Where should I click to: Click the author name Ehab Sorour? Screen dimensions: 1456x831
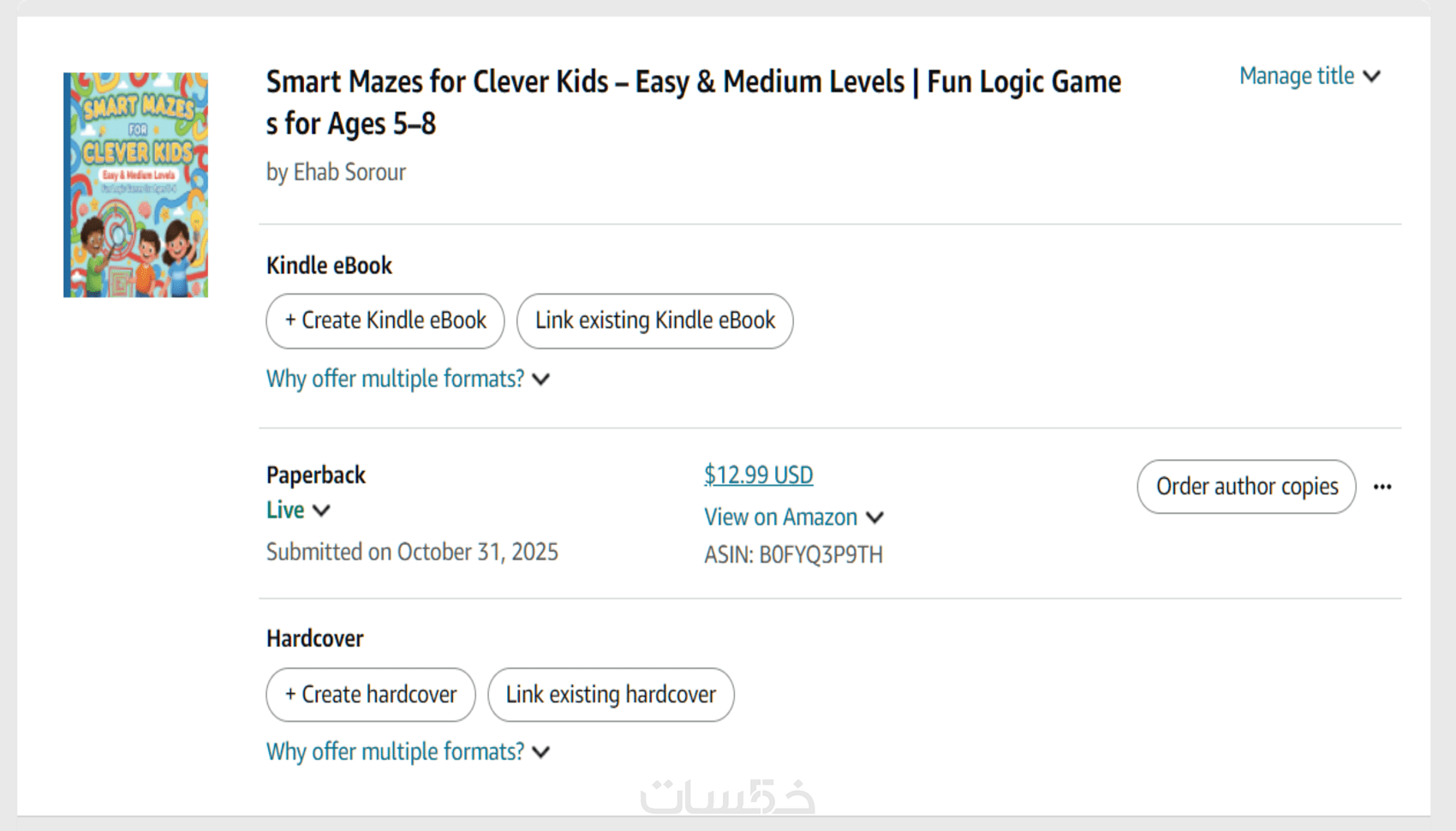pos(349,172)
